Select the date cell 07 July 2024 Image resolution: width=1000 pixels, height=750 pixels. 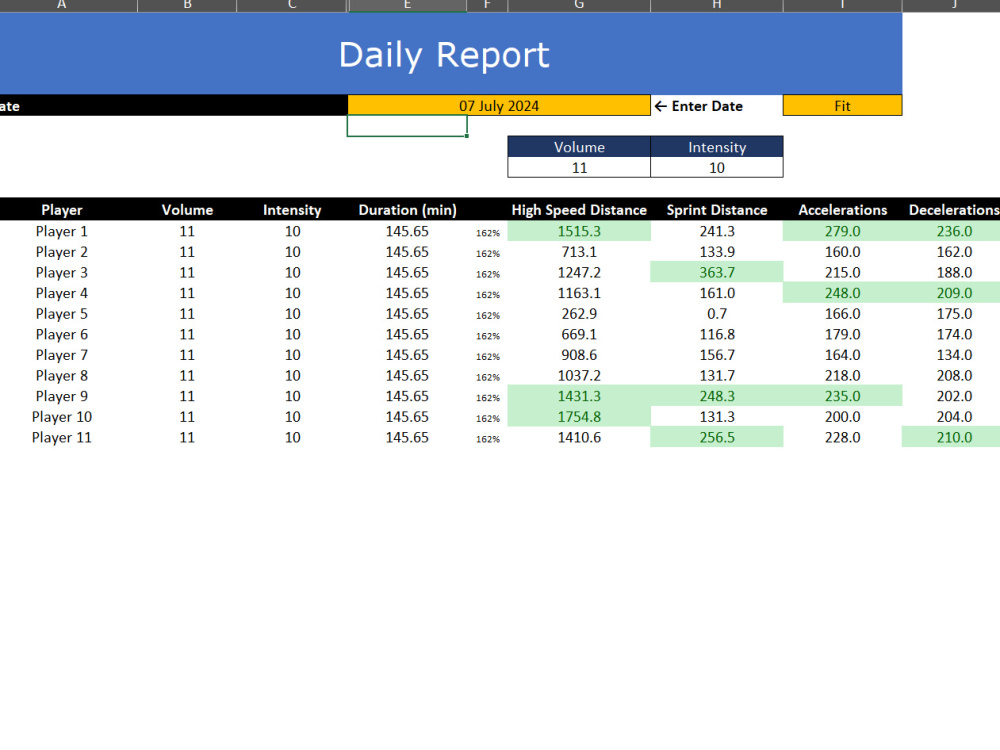pos(499,106)
